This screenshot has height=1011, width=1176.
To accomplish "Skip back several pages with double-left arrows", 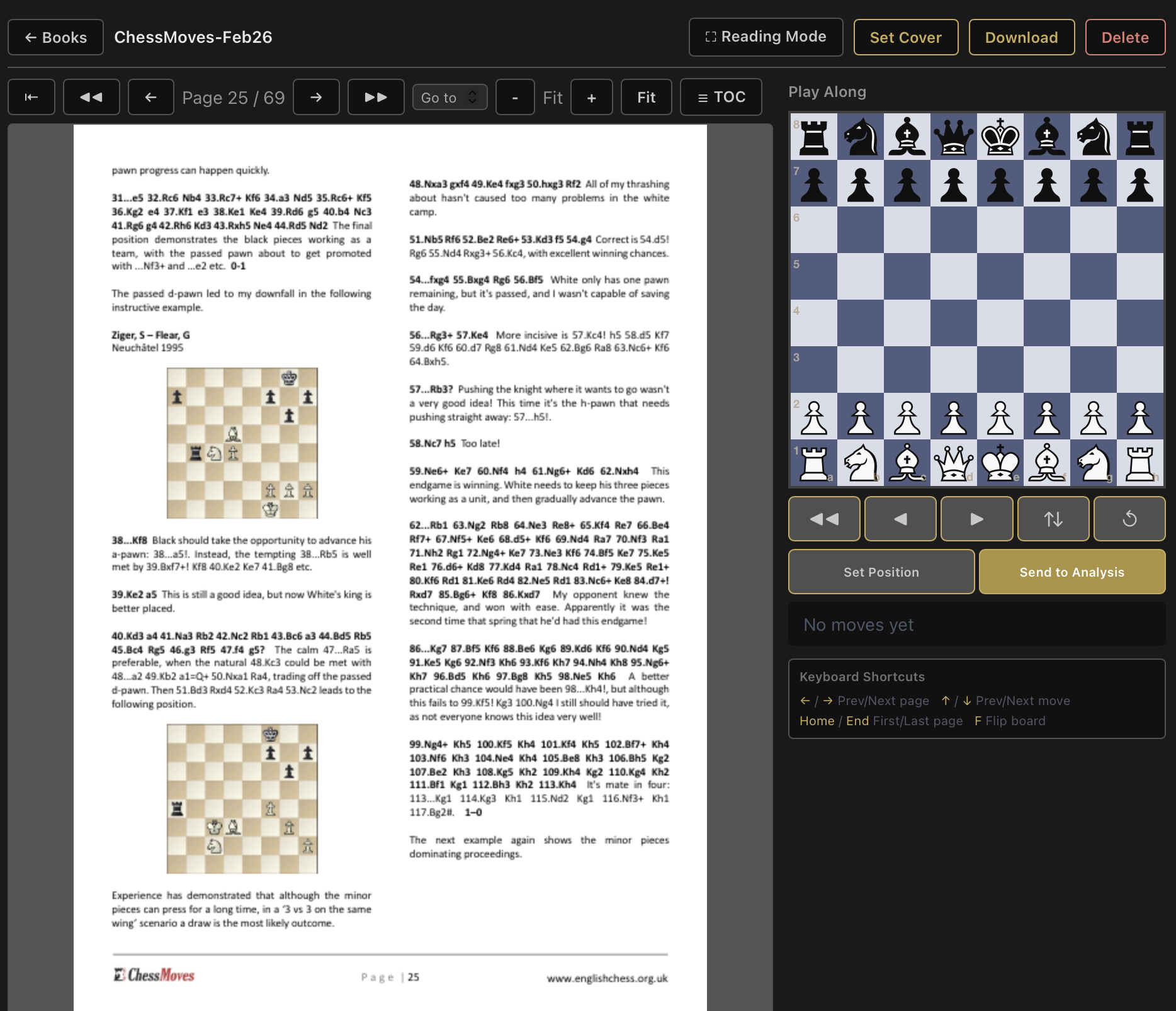I will pos(91,97).
